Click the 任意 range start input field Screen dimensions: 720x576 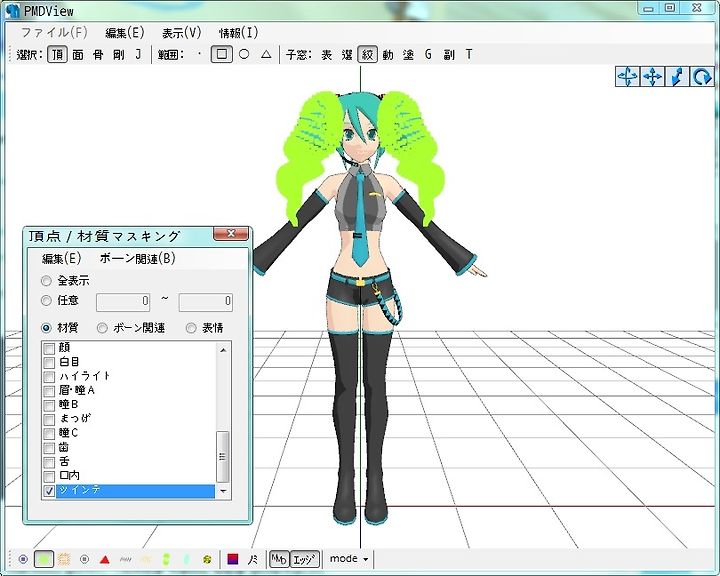[x=123, y=302]
